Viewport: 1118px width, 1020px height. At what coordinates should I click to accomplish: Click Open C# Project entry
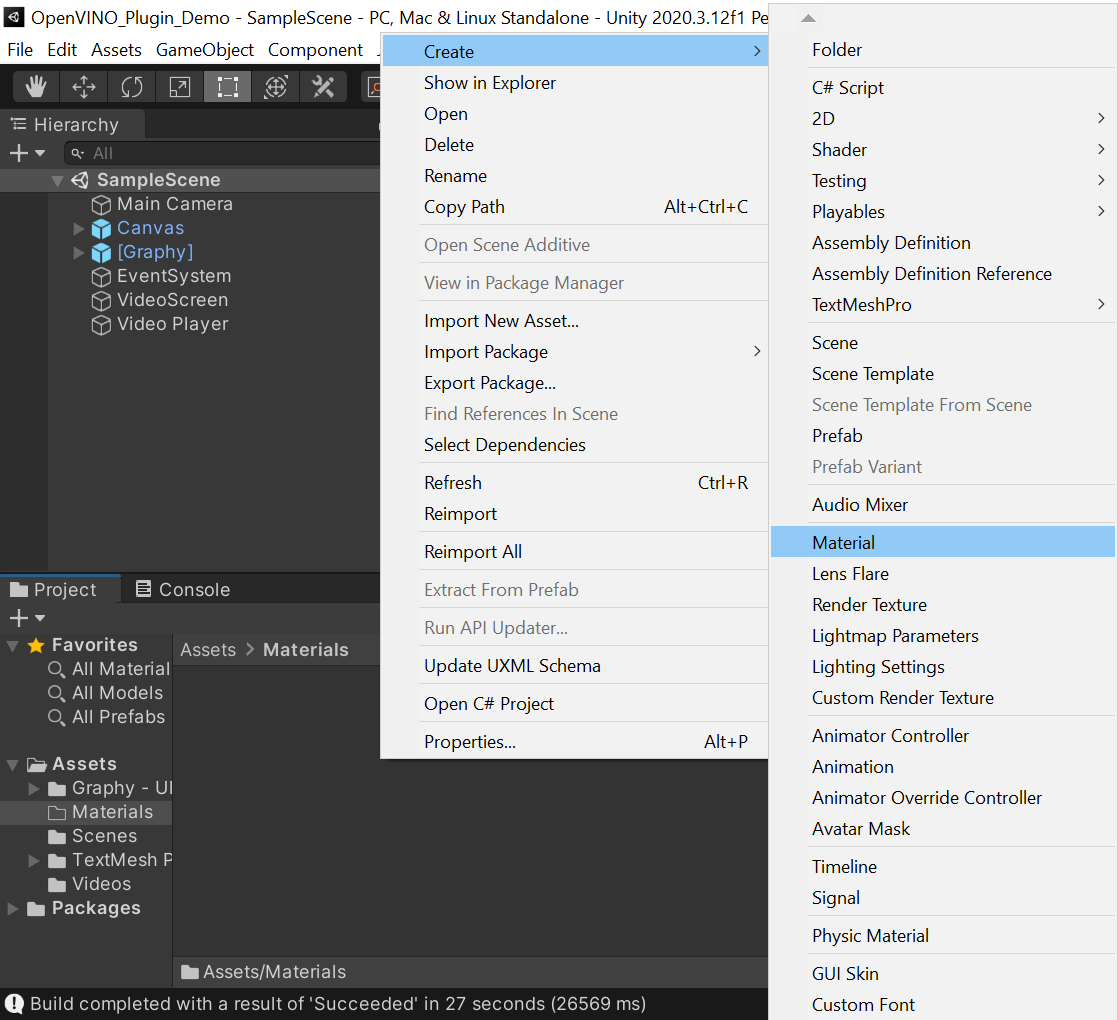[x=575, y=704]
